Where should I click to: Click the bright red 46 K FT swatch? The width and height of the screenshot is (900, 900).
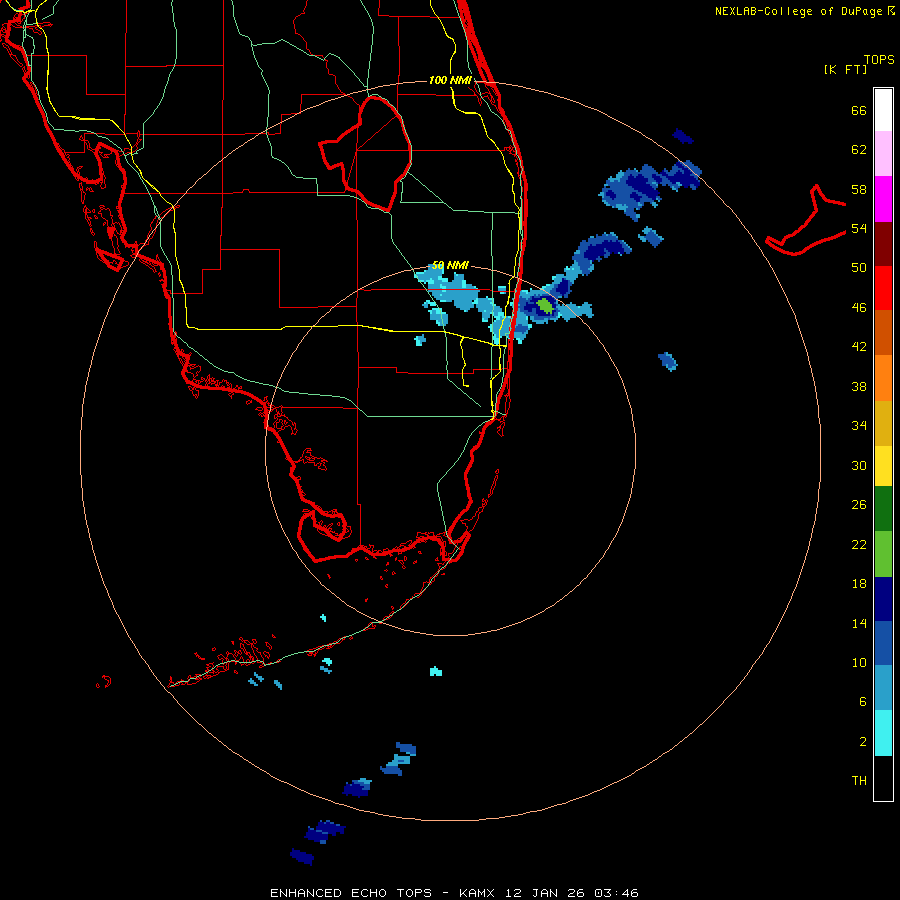(x=883, y=288)
